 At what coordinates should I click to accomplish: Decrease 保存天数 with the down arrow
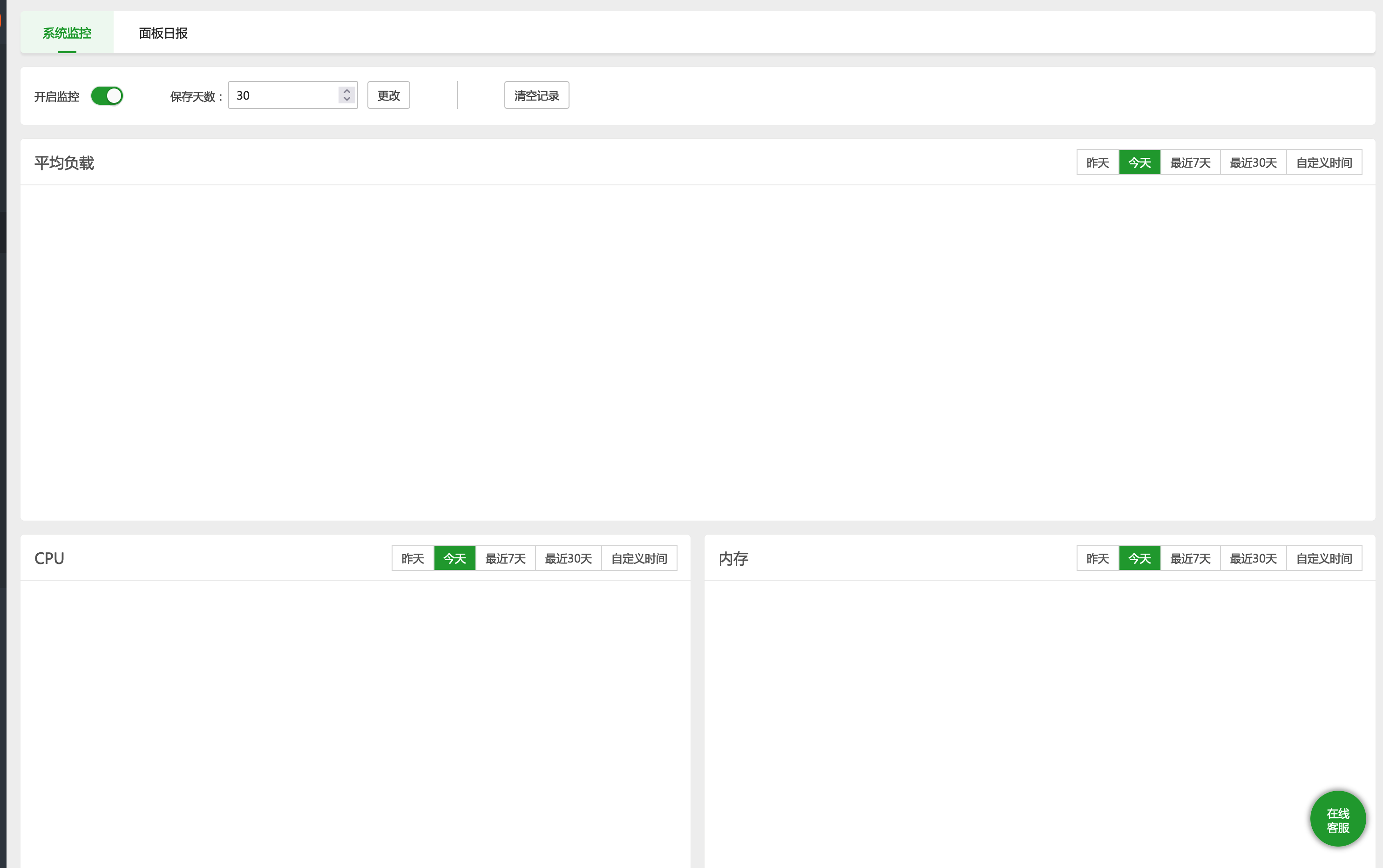(347, 99)
